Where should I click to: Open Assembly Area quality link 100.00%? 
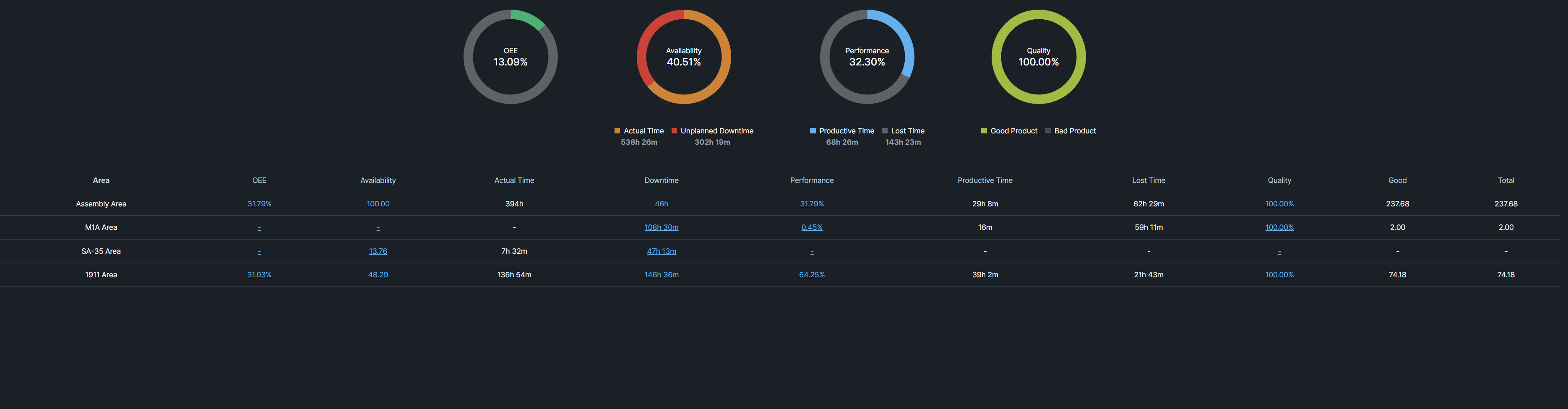(x=1279, y=203)
